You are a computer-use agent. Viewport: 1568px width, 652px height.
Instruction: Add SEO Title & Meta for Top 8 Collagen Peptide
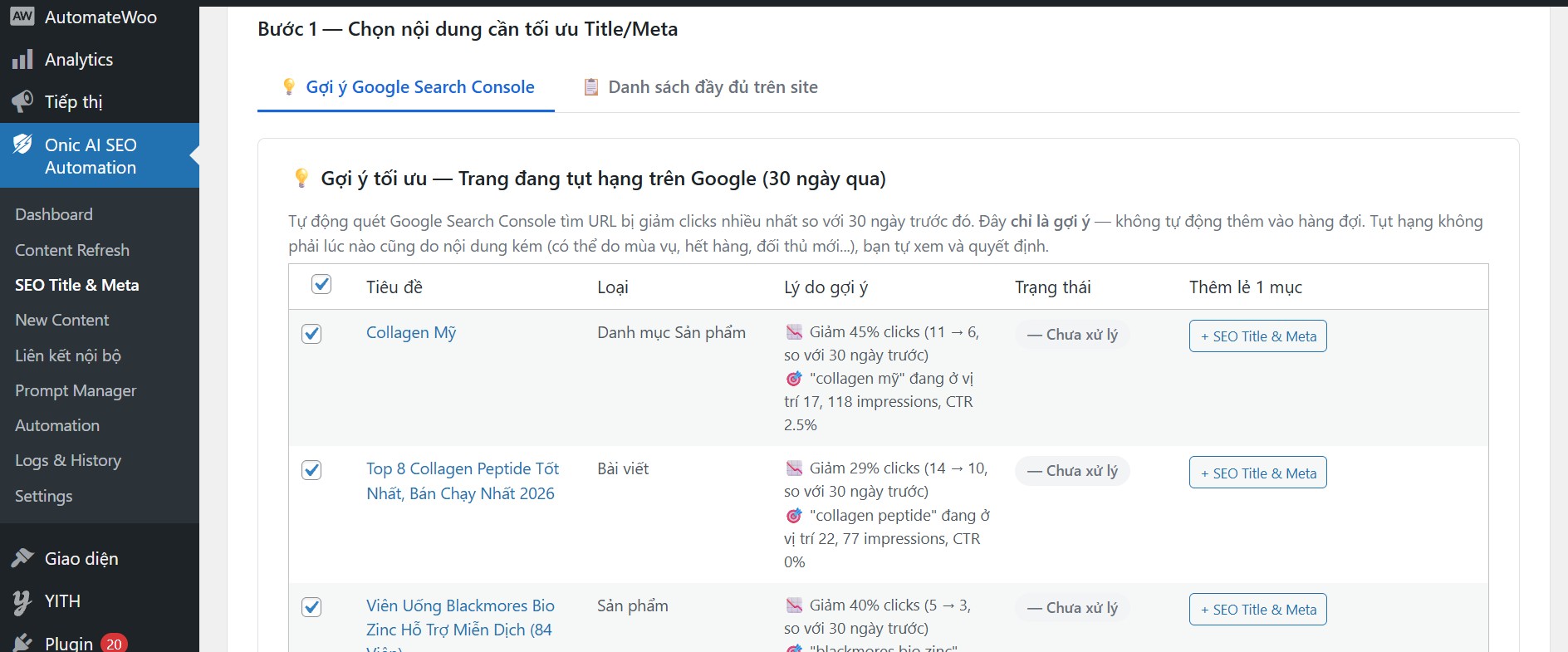tap(1257, 473)
